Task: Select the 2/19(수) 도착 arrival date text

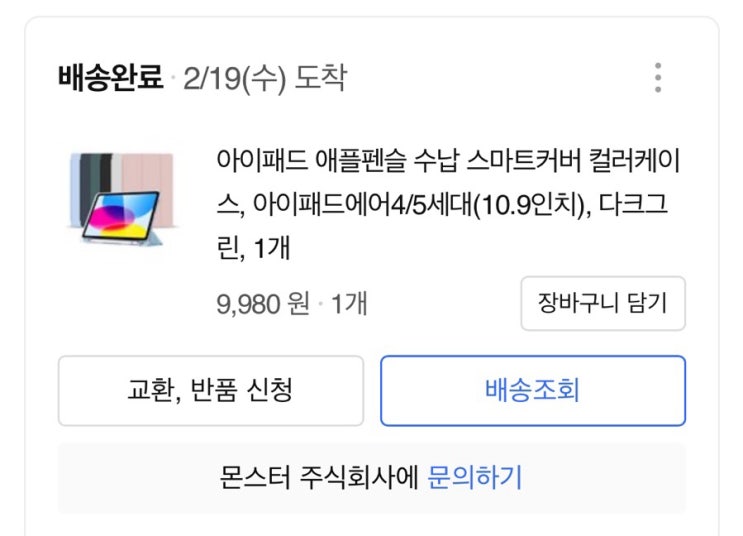Action: coord(265,77)
